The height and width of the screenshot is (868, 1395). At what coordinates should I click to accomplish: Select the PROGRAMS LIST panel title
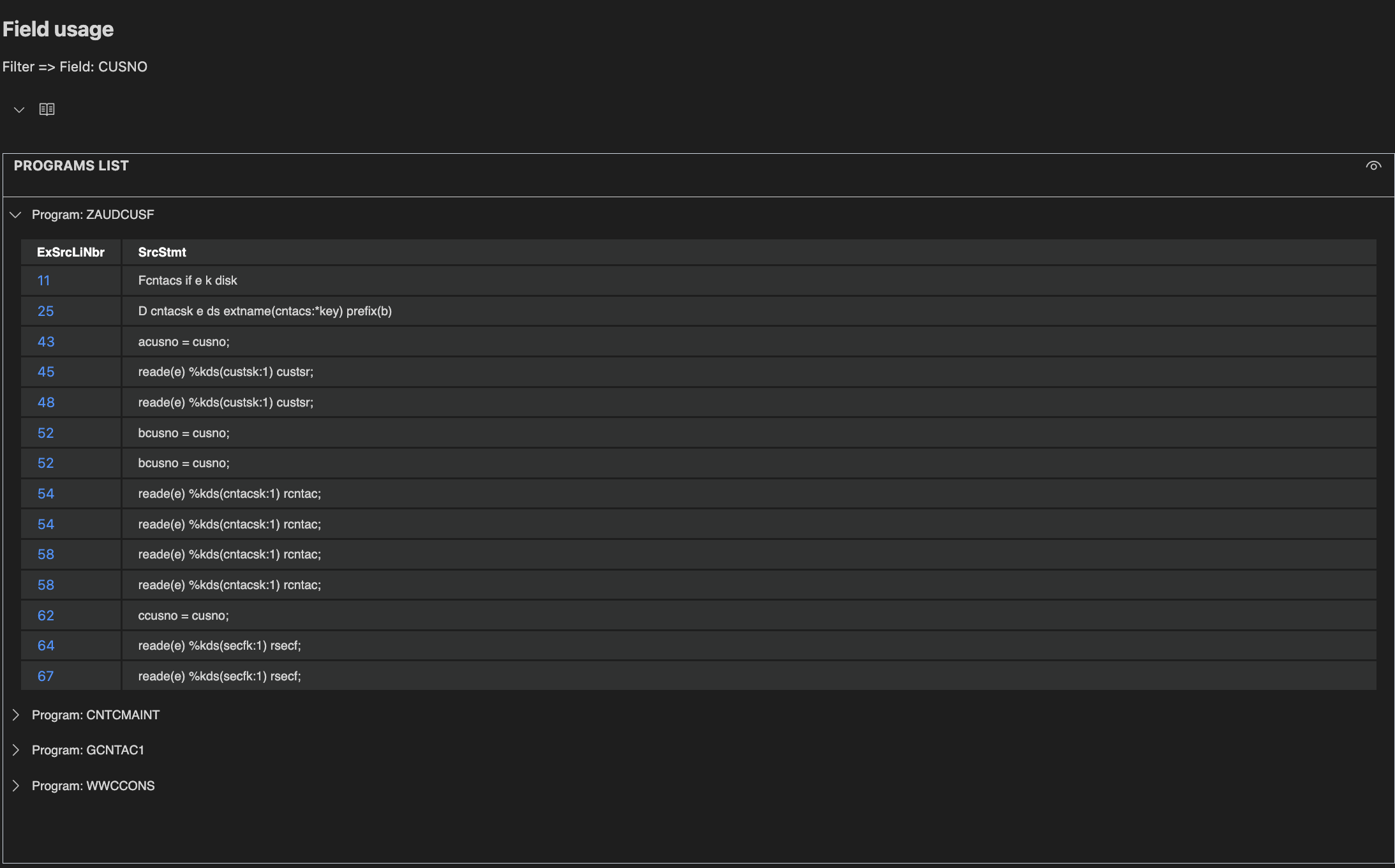tap(71, 166)
